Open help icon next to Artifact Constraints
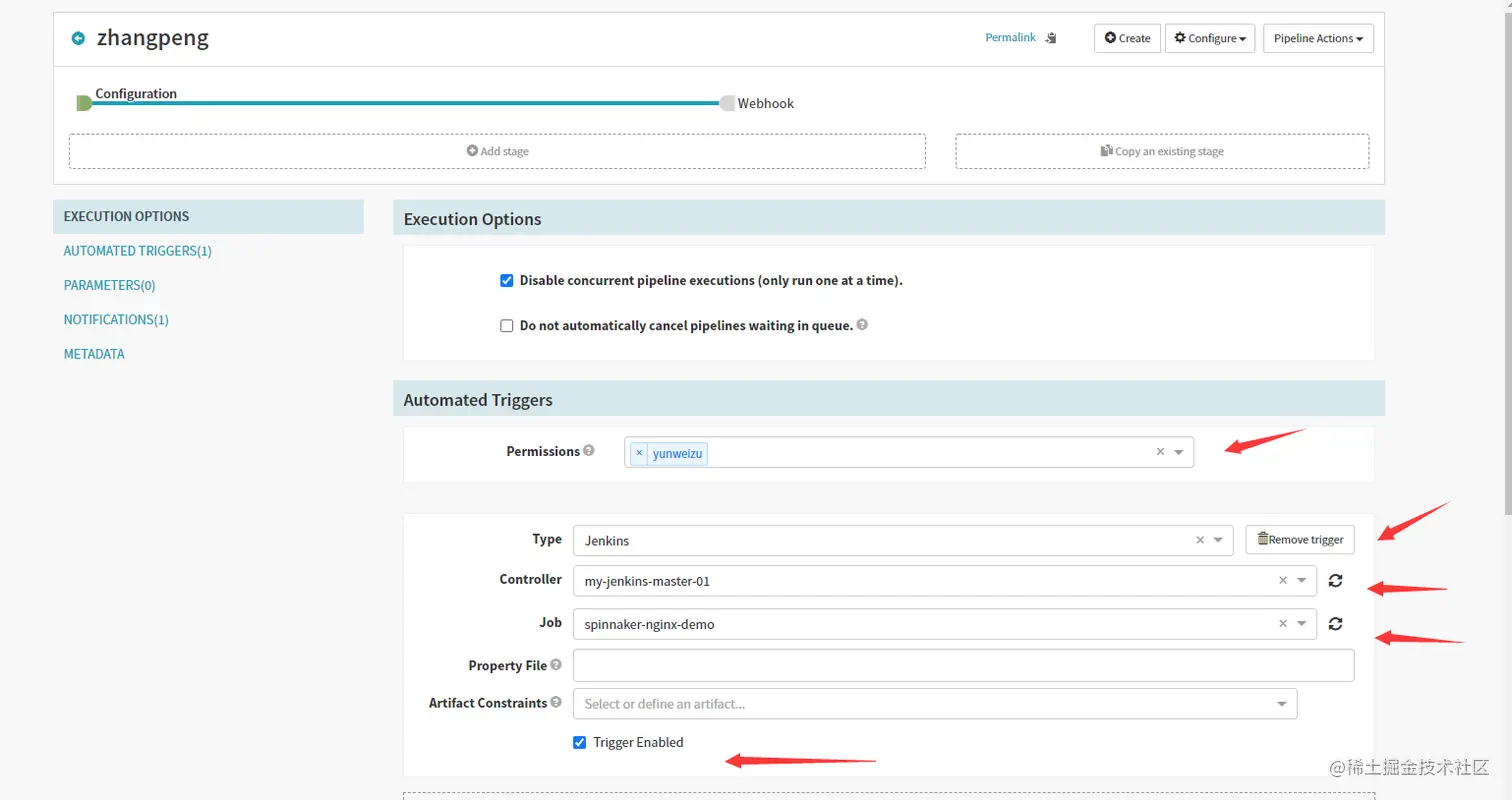This screenshot has height=800, width=1512. click(x=556, y=702)
